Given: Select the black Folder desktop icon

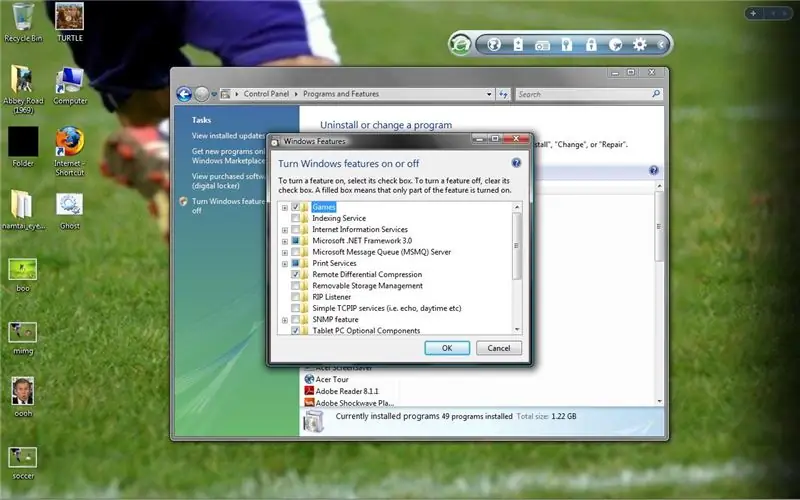Looking at the screenshot, I should click(x=23, y=147).
